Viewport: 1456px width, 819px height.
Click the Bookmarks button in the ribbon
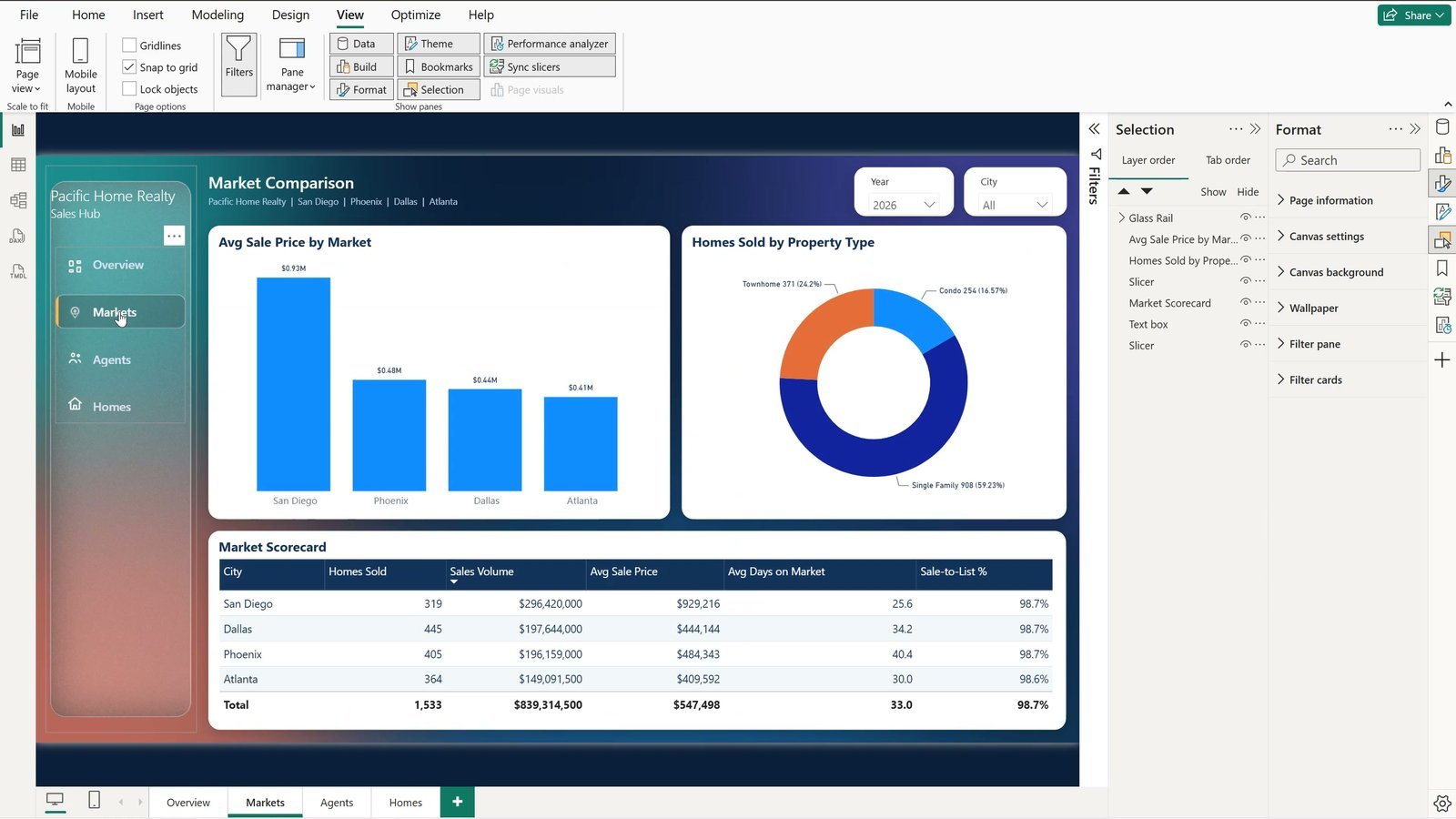tap(439, 66)
